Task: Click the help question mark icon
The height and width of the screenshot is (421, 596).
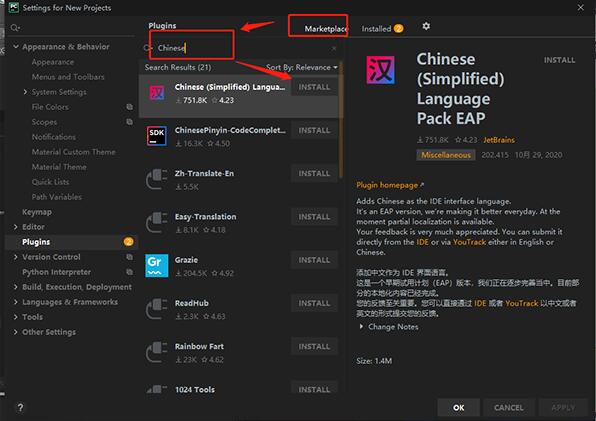Action: [21, 407]
